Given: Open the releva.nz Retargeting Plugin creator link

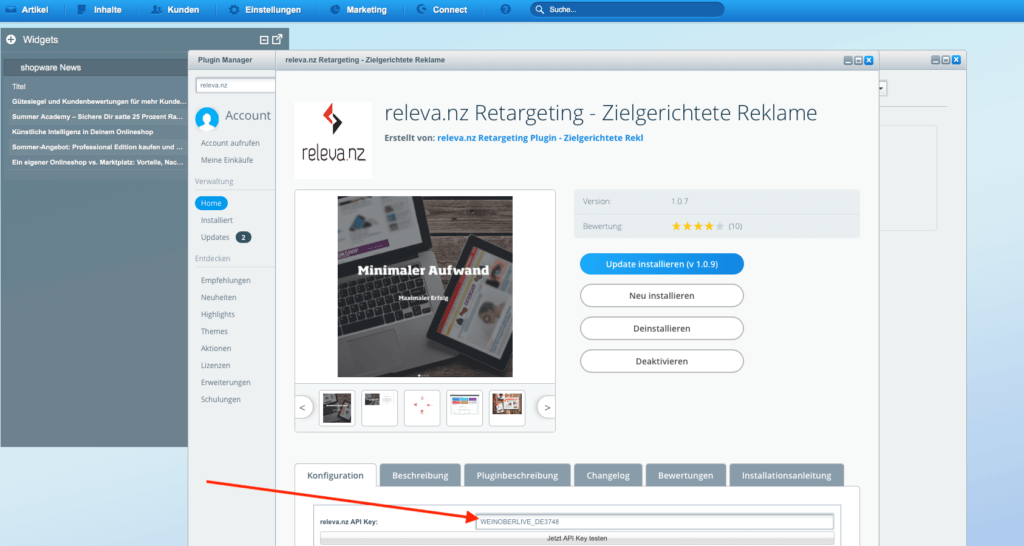Looking at the screenshot, I should pos(540,138).
